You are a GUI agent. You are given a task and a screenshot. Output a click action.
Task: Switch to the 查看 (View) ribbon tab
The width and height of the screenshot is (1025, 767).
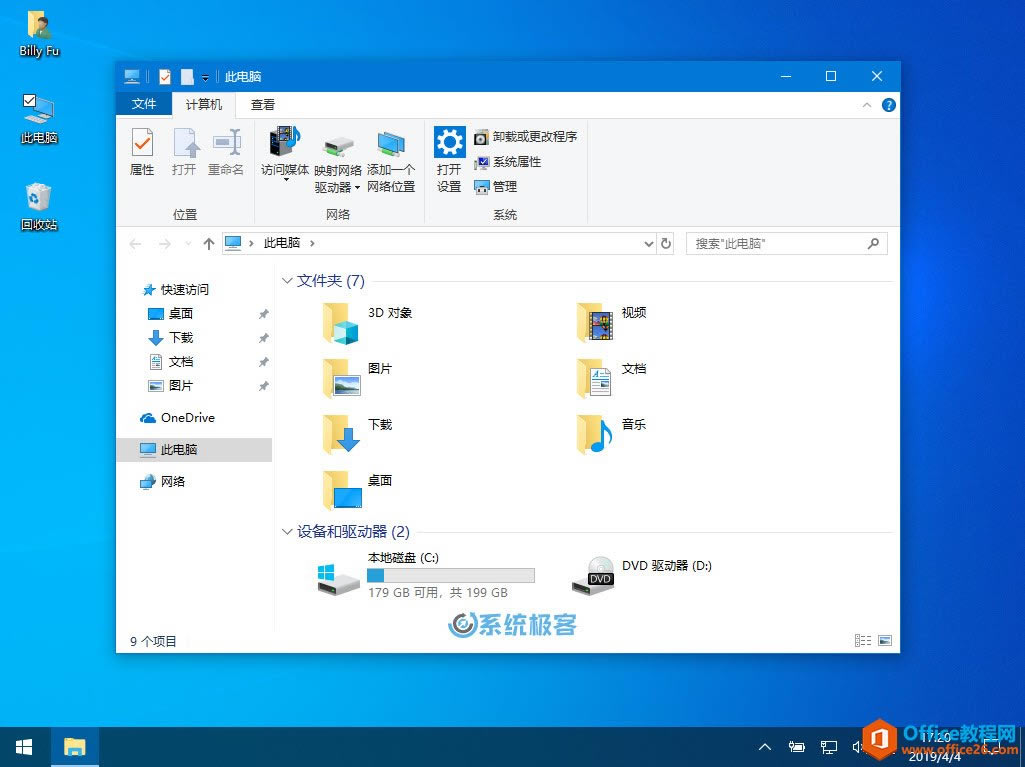point(263,105)
